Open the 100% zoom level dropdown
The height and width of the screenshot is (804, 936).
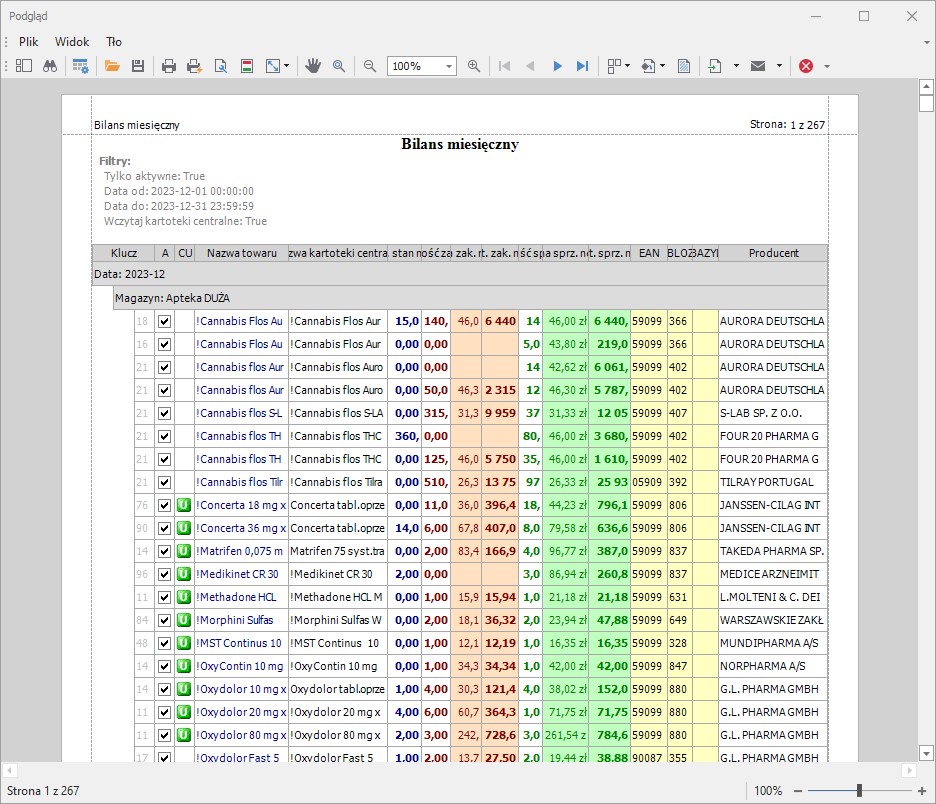coord(449,66)
